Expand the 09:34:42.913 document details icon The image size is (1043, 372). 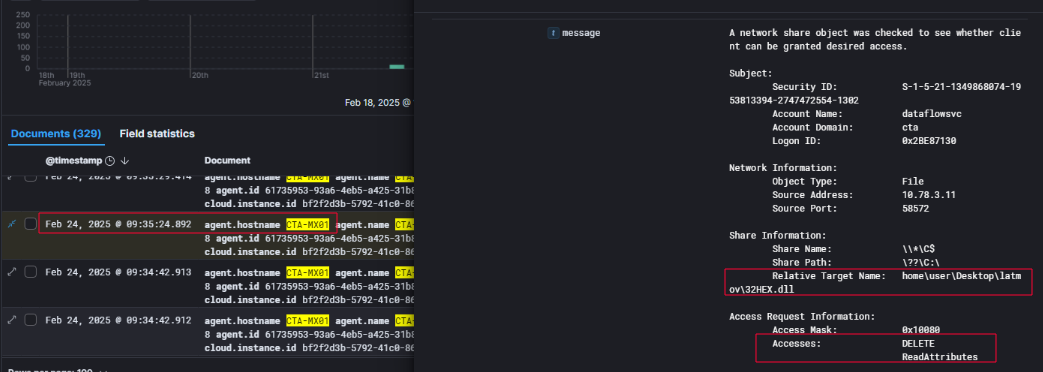pyautogui.click(x=11, y=272)
